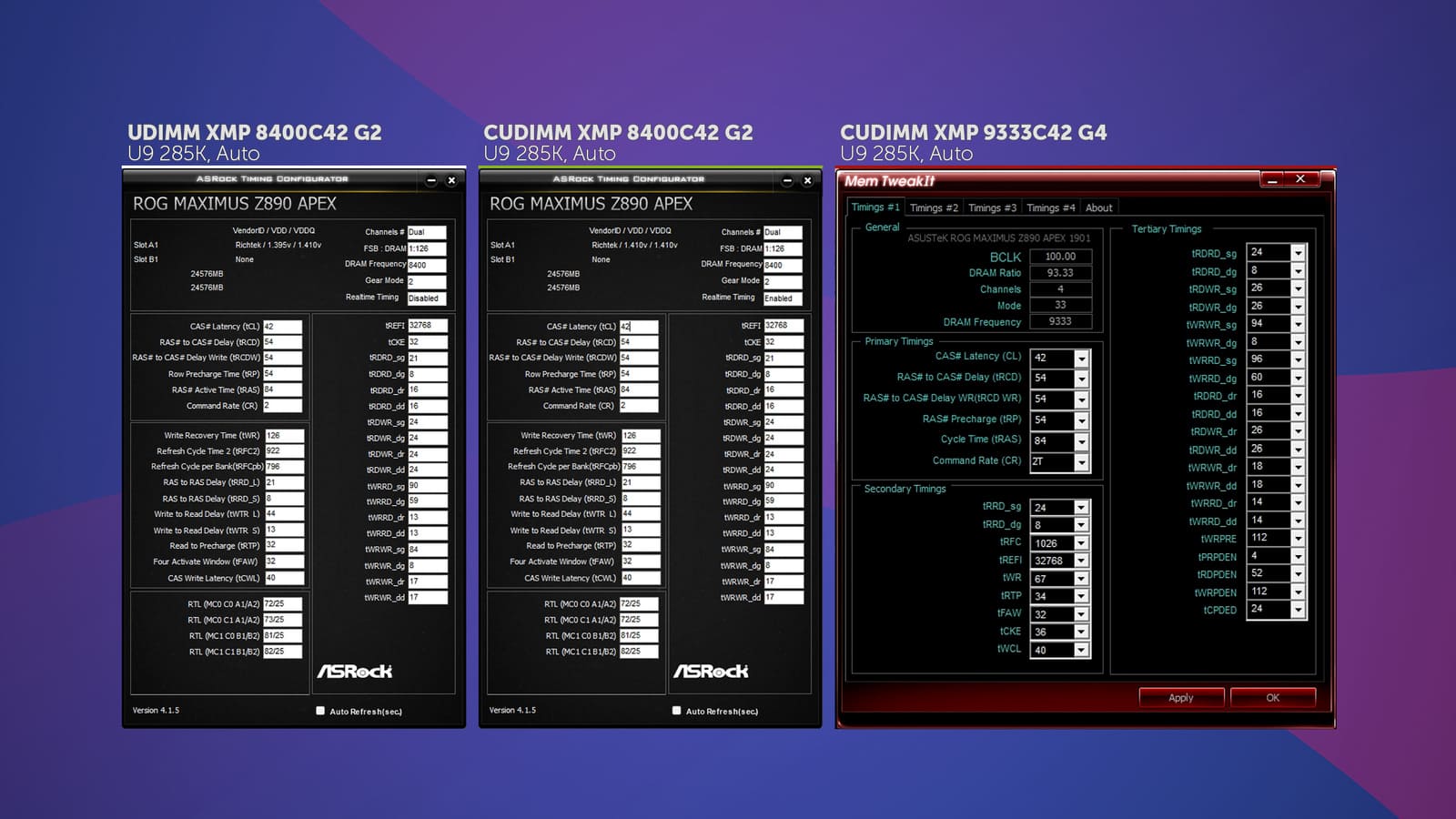The height and width of the screenshot is (819, 1456).
Task: Open Cycle Time (tRAS) dropdown
Action: click(x=1081, y=441)
